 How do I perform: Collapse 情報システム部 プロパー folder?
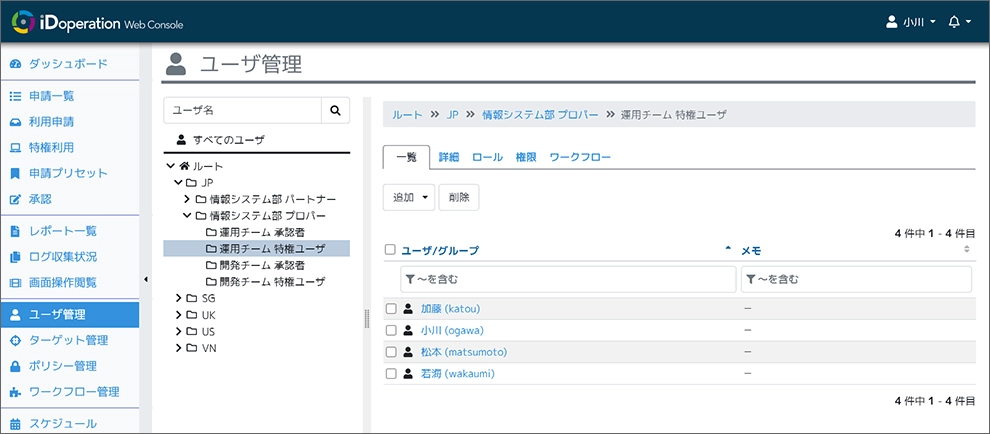(x=187, y=215)
